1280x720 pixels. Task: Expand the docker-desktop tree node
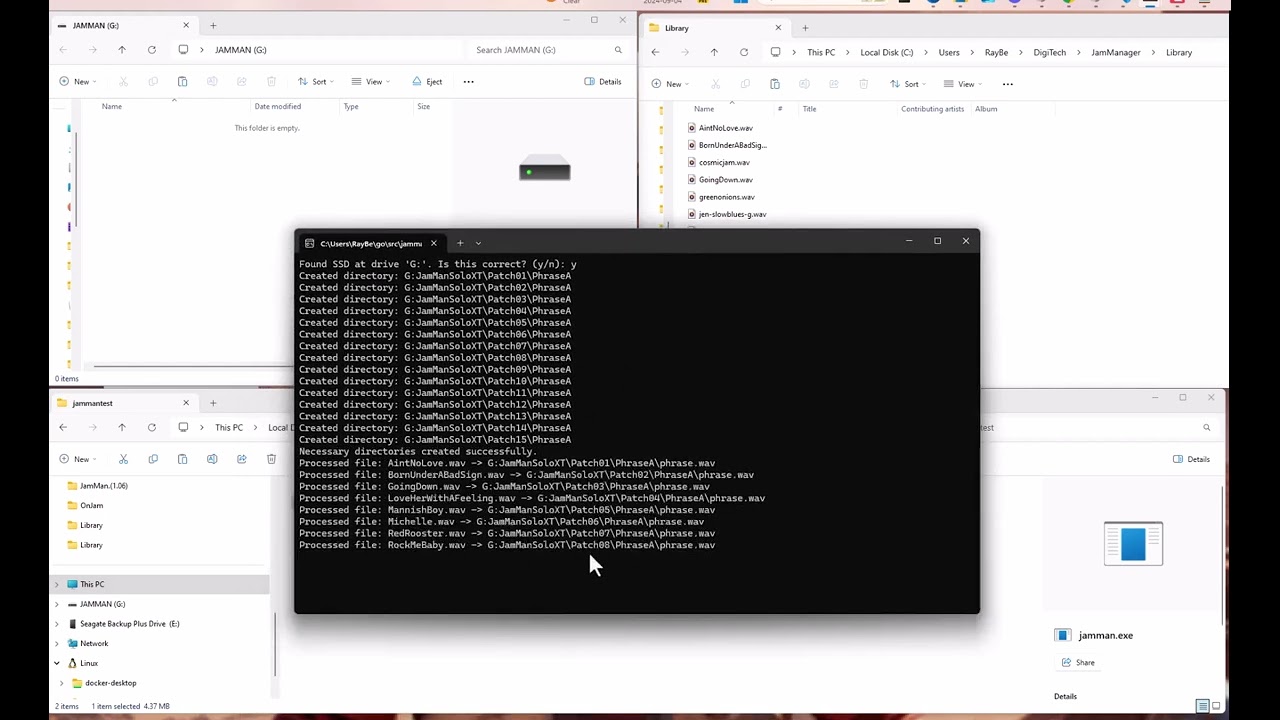[x=62, y=683]
